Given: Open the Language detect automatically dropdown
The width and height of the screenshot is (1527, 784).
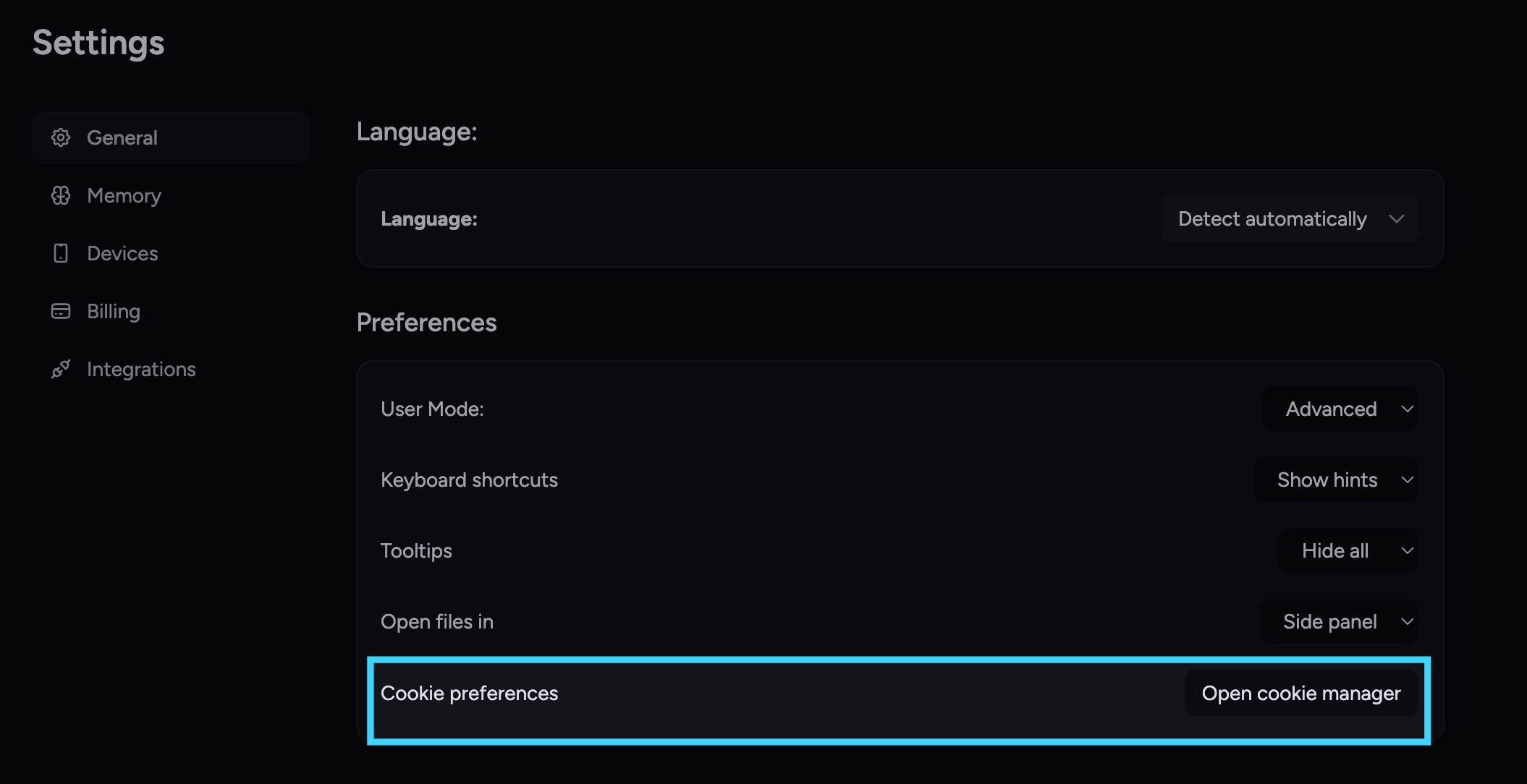Looking at the screenshot, I should pos(1289,218).
